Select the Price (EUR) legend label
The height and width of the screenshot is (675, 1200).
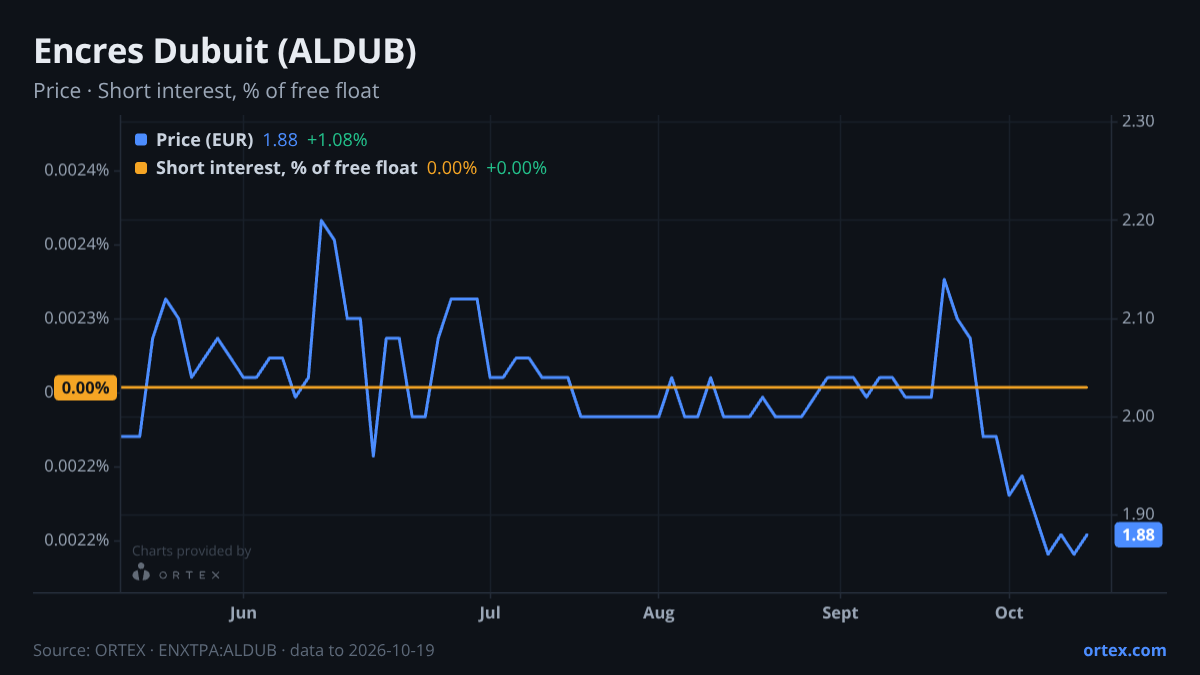(x=205, y=140)
